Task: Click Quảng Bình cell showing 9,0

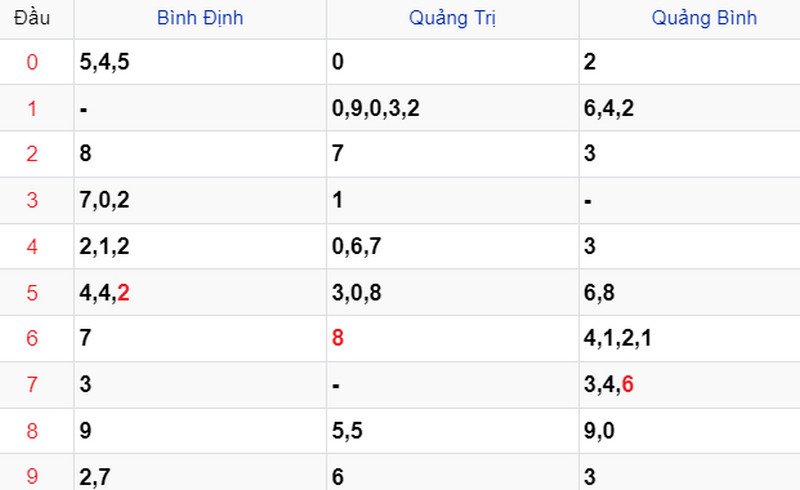Action: [x=600, y=431]
